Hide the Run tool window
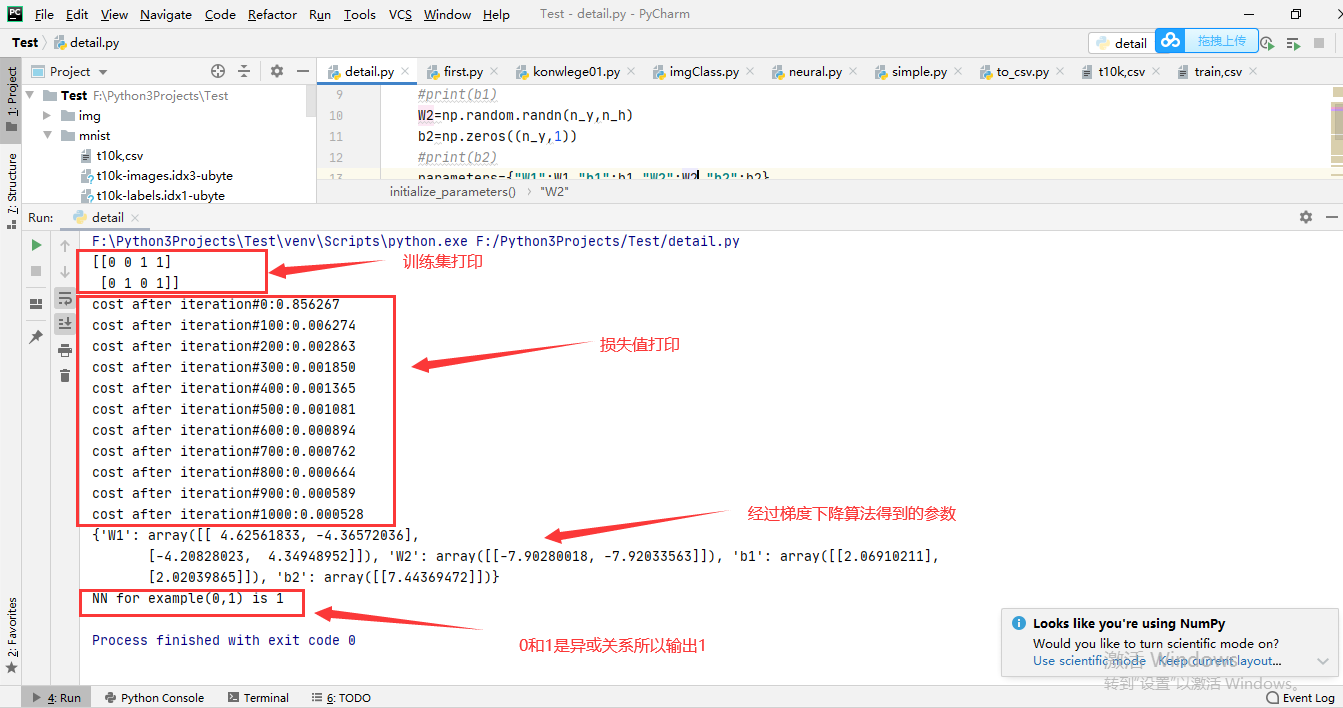1343x708 pixels. (1330, 217)
